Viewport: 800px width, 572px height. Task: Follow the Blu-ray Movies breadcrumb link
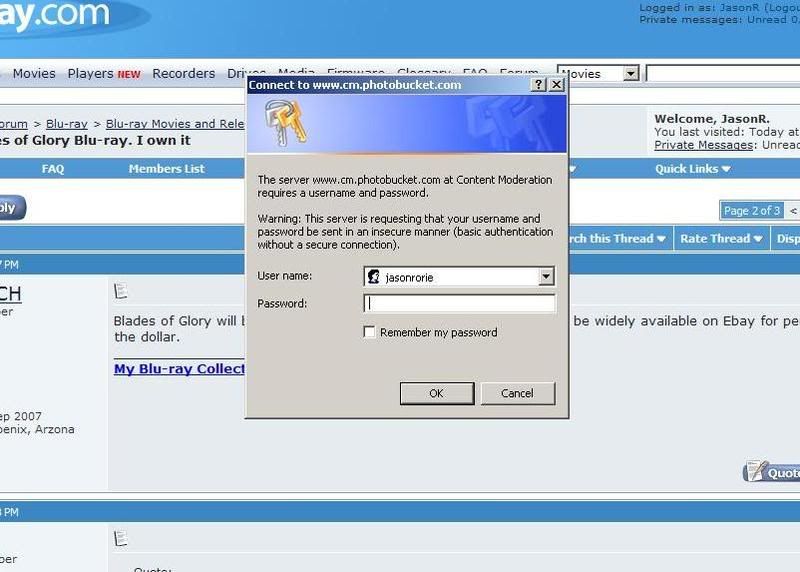tap(175, 124)
